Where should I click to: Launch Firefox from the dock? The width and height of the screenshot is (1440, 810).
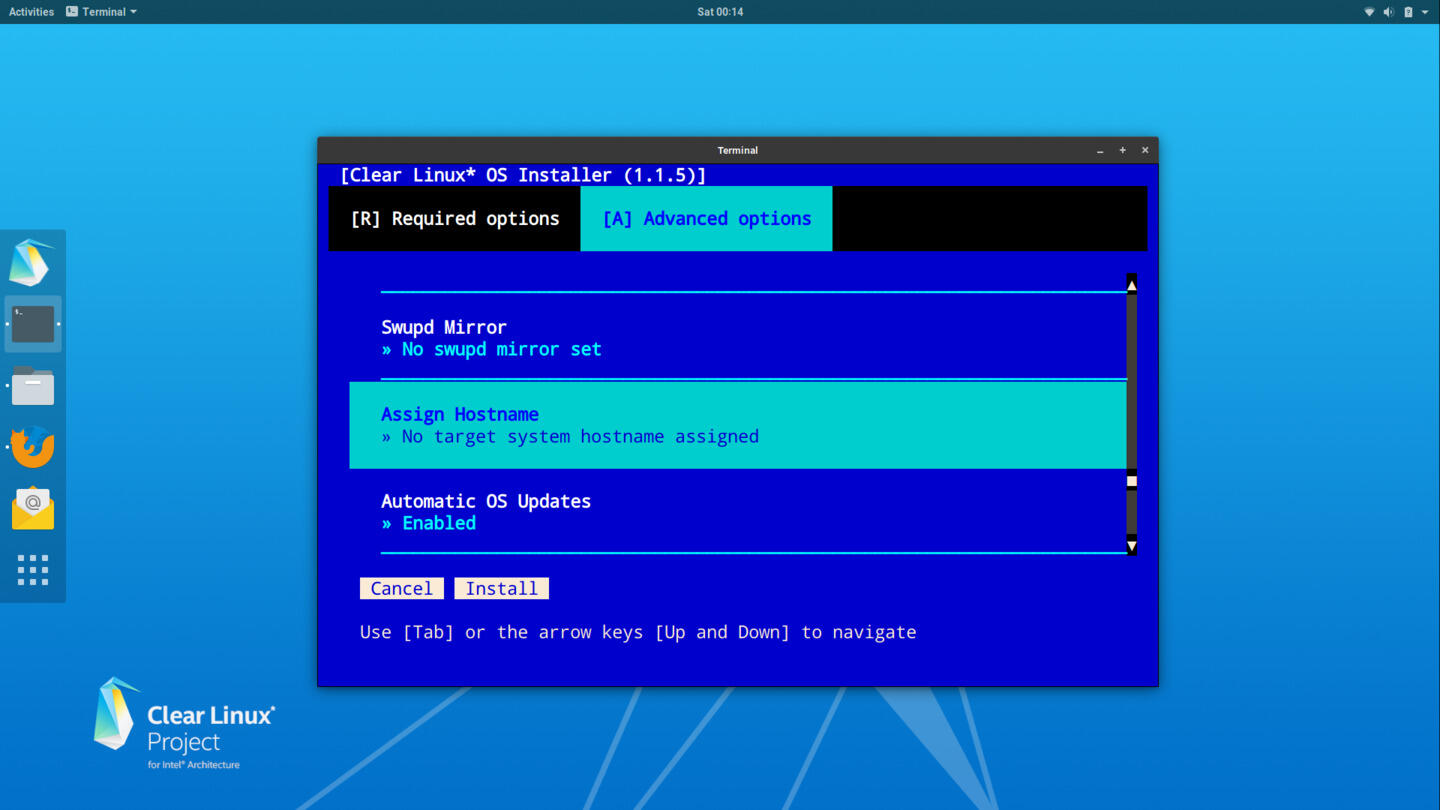coord(32,447)
